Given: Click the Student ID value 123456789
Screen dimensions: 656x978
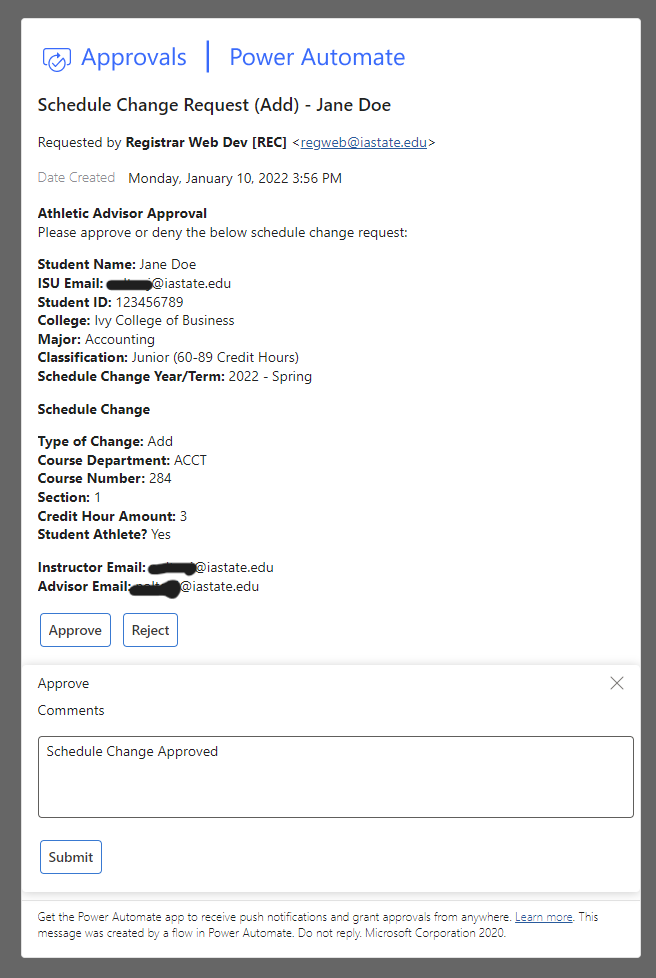Looking at the screenshot, I should click(150, 303).
